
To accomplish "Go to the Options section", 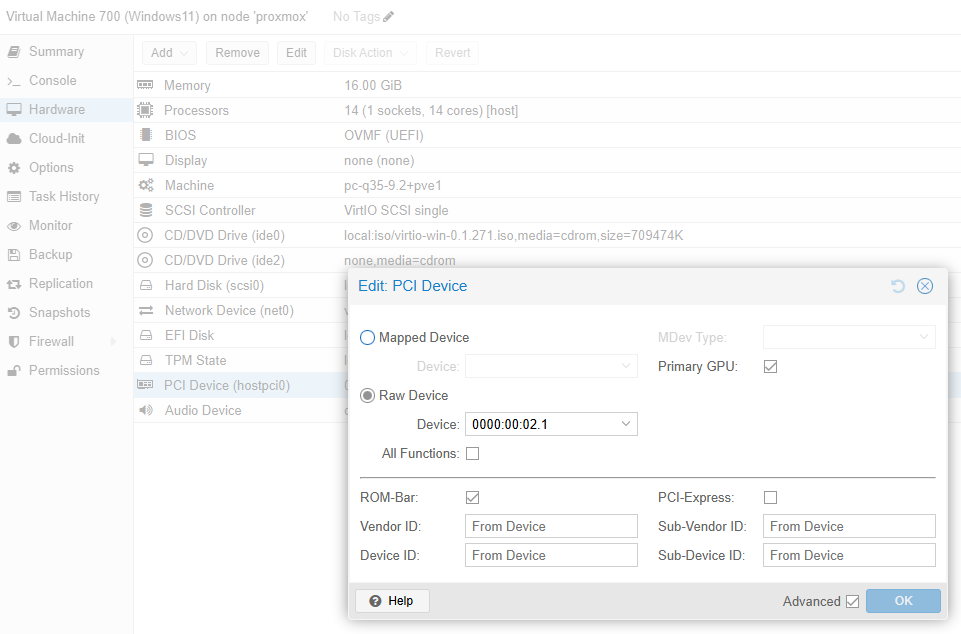I will [x=51, y=168].
